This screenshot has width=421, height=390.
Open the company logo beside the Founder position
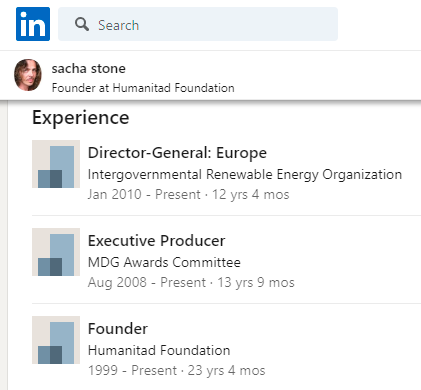(56, 340)
